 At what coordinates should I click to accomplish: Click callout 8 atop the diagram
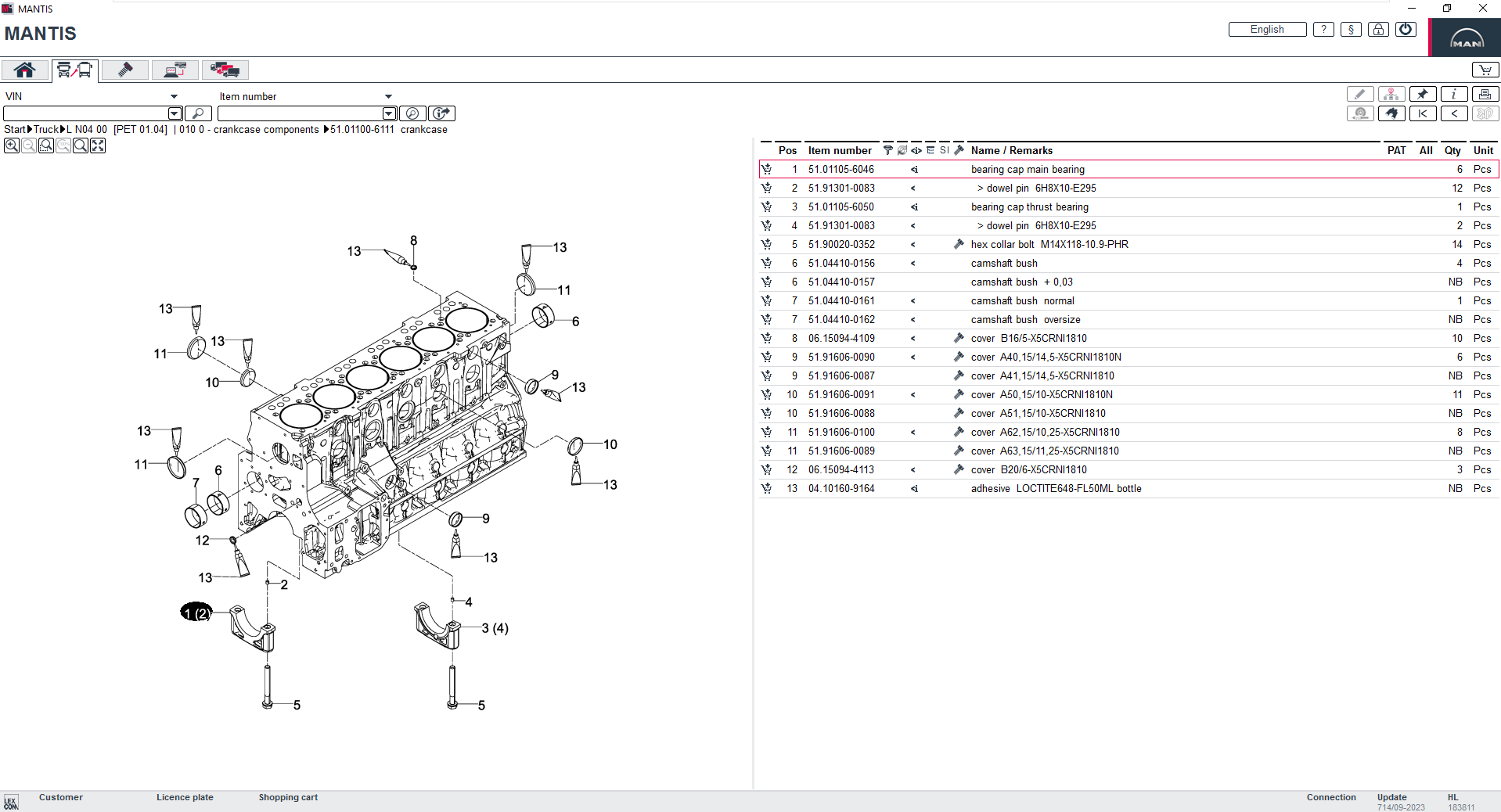(414, 241)
